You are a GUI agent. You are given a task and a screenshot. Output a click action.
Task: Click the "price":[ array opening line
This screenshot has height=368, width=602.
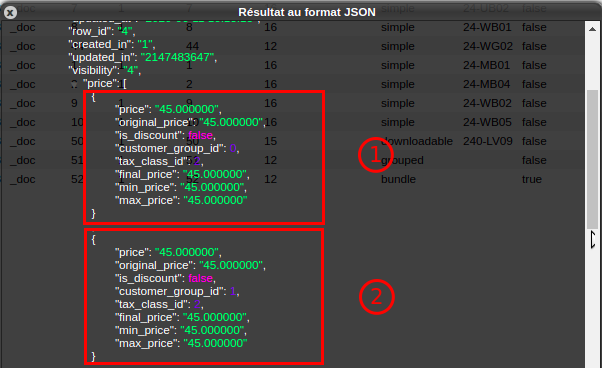pos(104,83)
